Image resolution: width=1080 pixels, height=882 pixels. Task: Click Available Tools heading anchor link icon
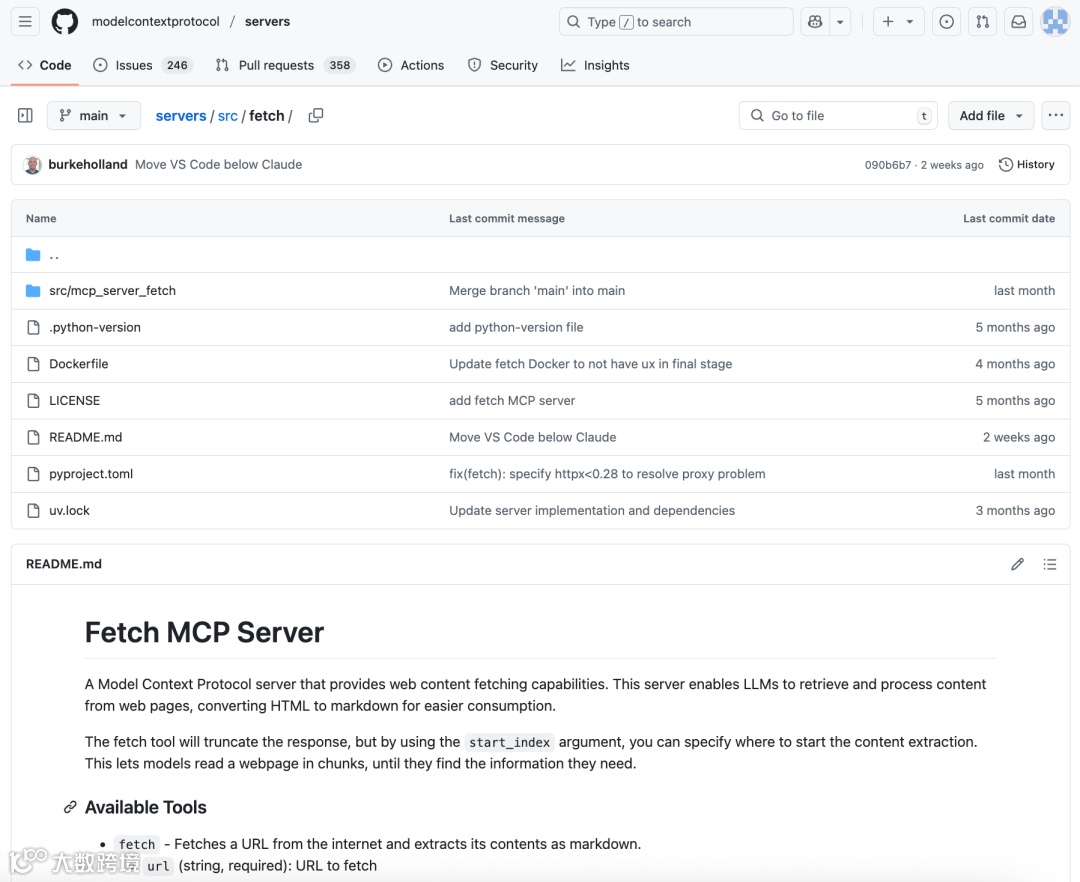coord(70,807)
